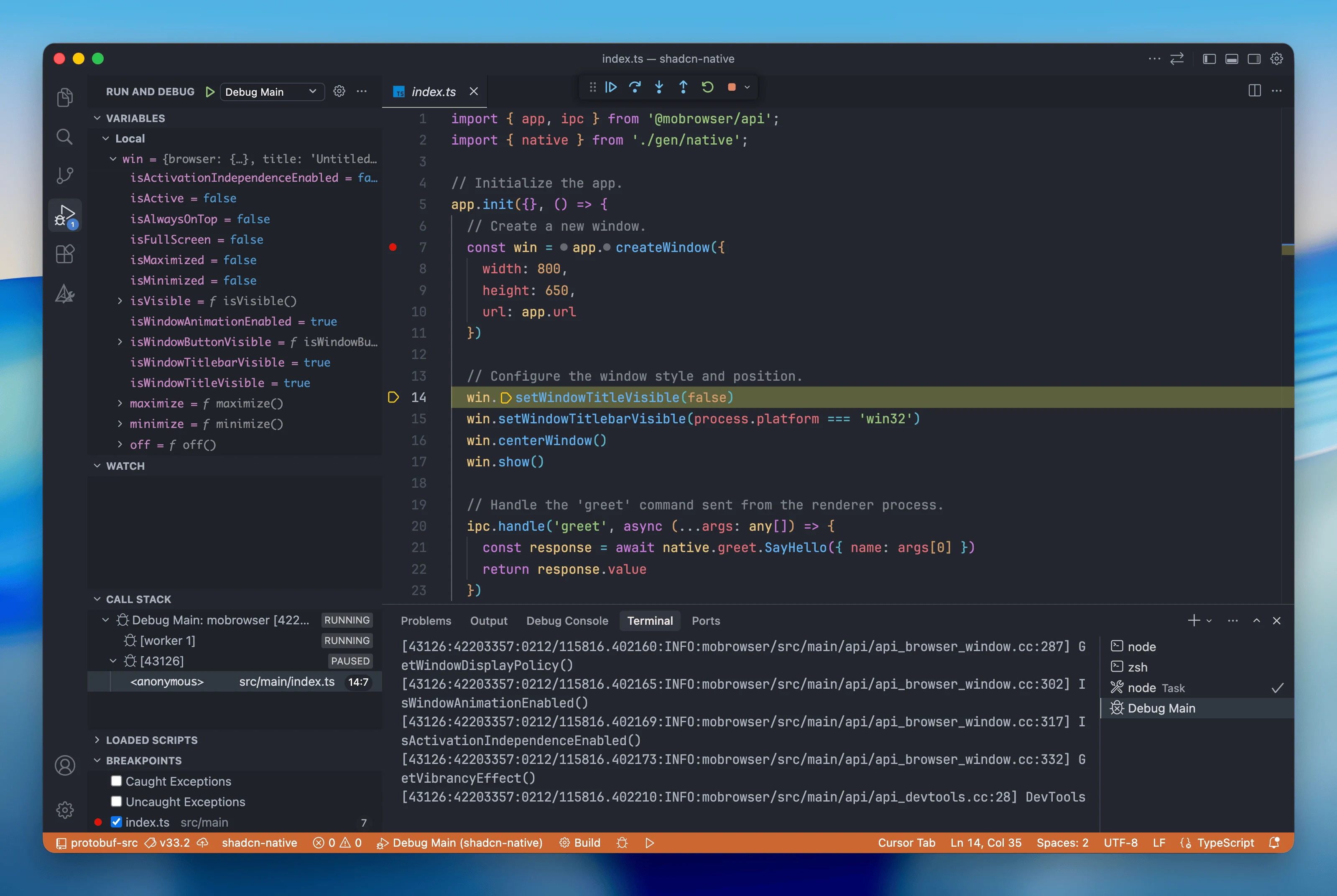Switch to the Debug Console tab
This screenshot has height=896, width=1337.
pyautogui.click(x=566, y=621)
